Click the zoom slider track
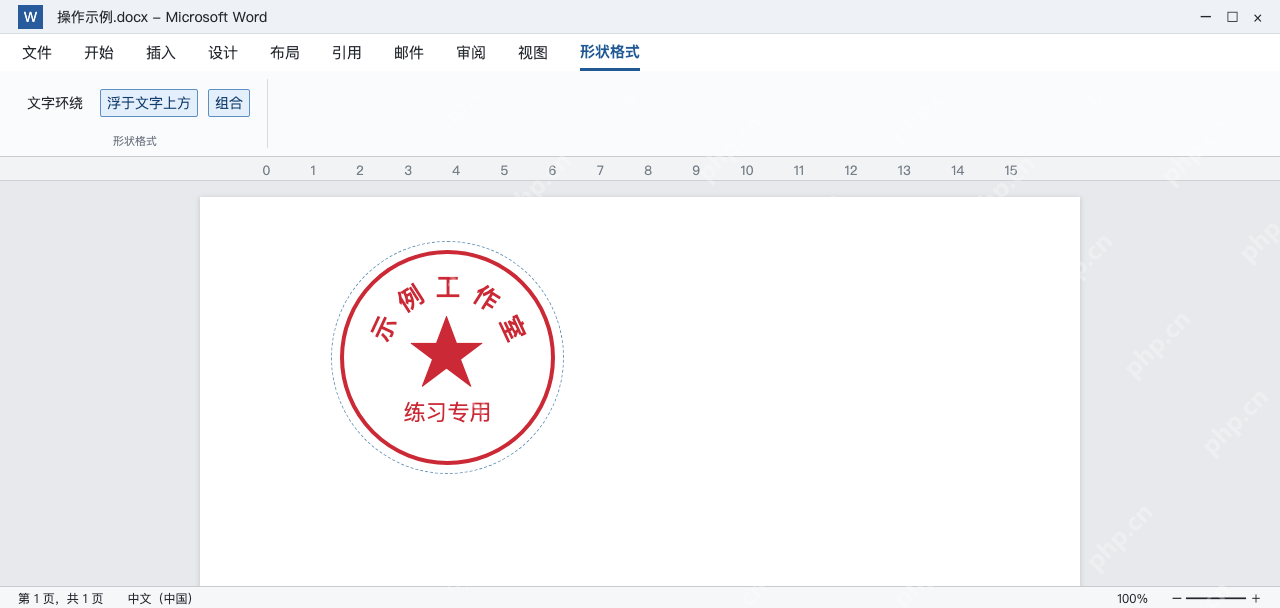The image size is (1280, 608). coord(1216,598)
